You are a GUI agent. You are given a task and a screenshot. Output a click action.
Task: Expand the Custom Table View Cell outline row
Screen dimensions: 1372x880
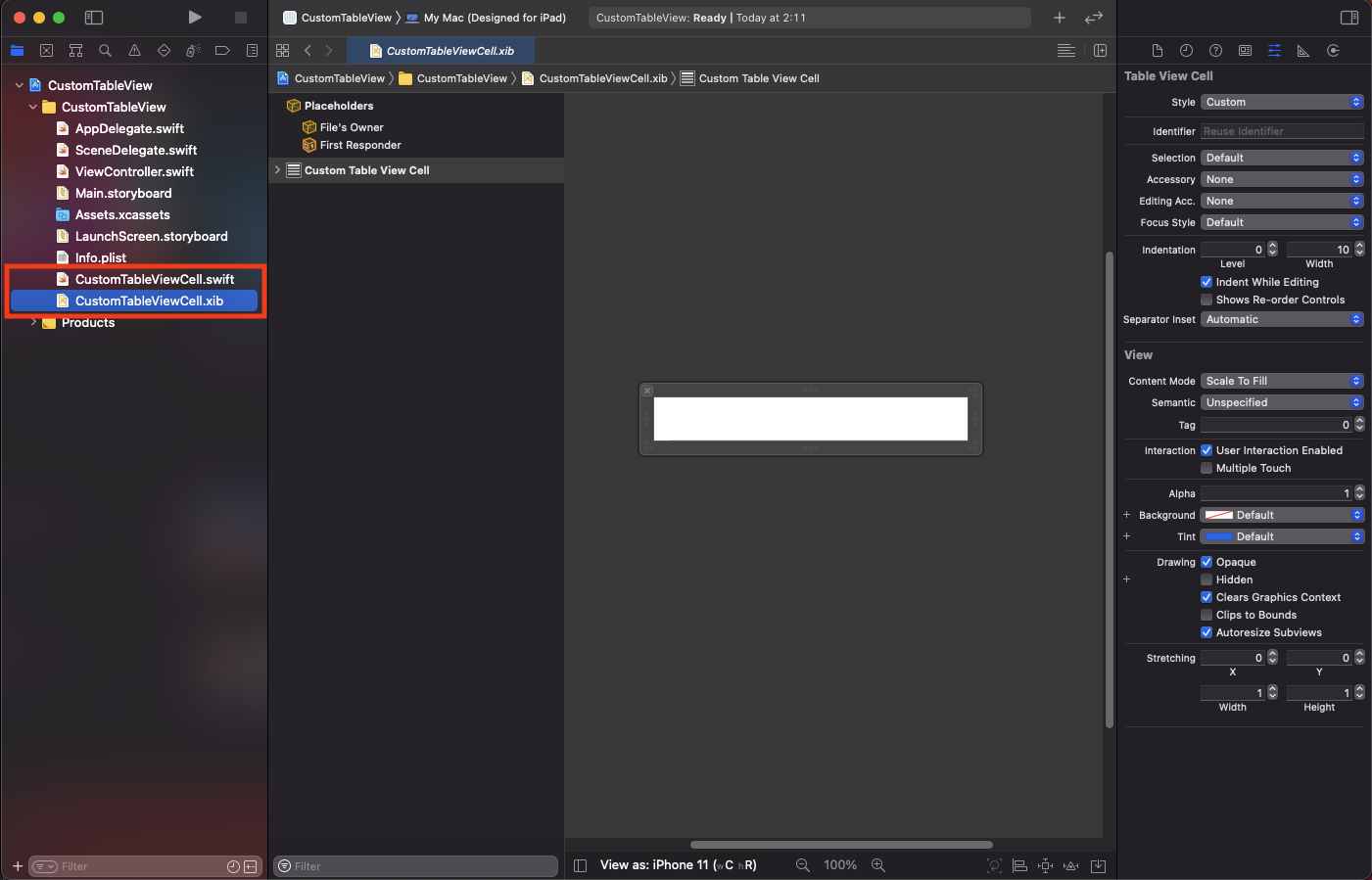click(x=277, y=169)
